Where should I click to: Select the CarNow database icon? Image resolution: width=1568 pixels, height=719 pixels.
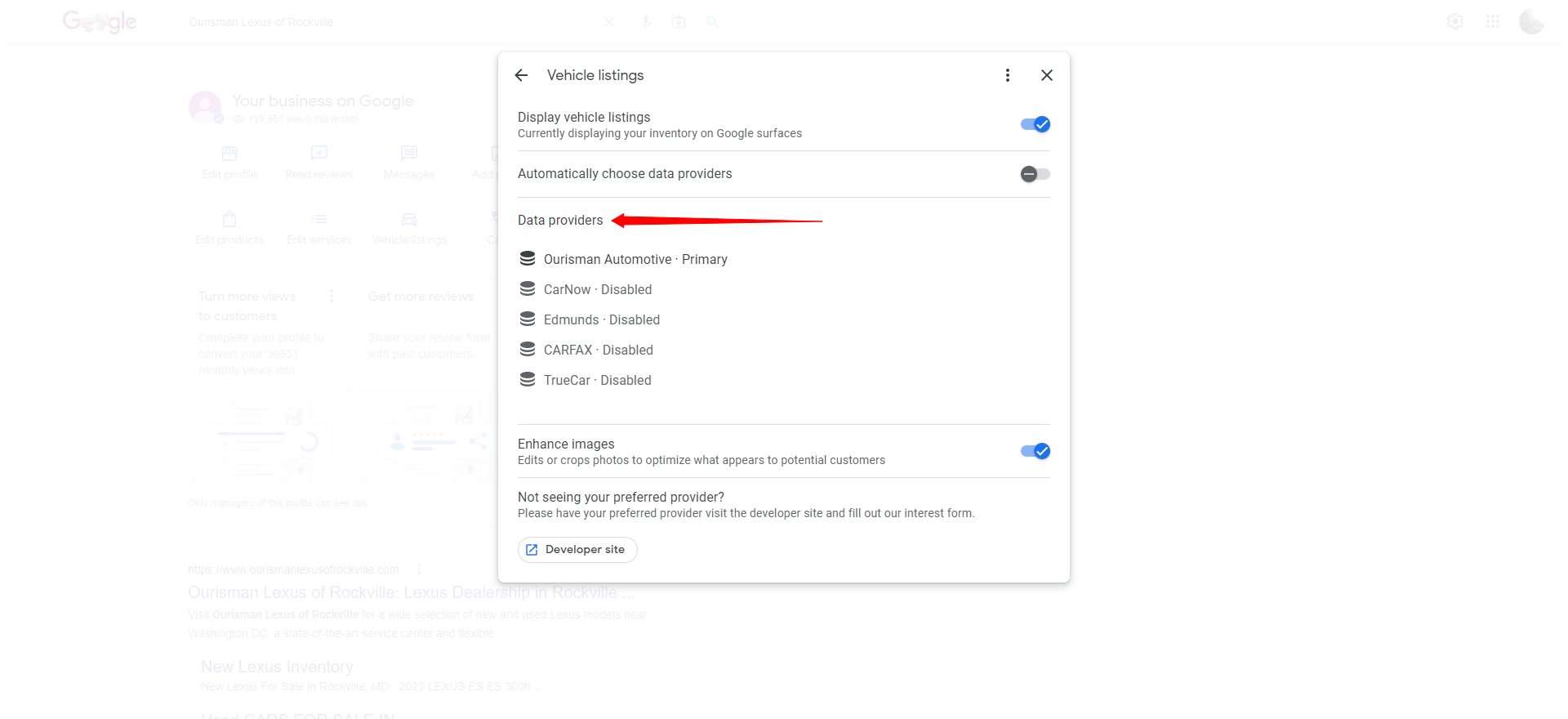(528, 289)
